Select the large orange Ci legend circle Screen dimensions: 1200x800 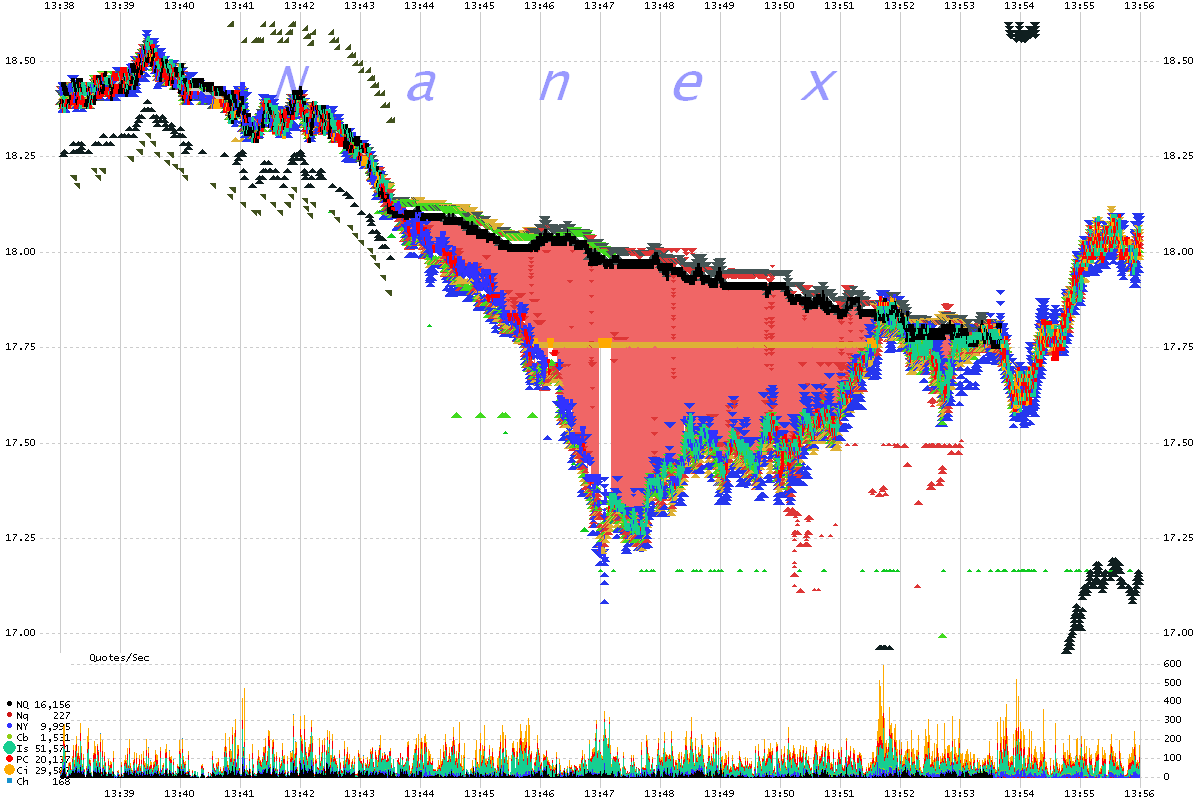(9, 770)
